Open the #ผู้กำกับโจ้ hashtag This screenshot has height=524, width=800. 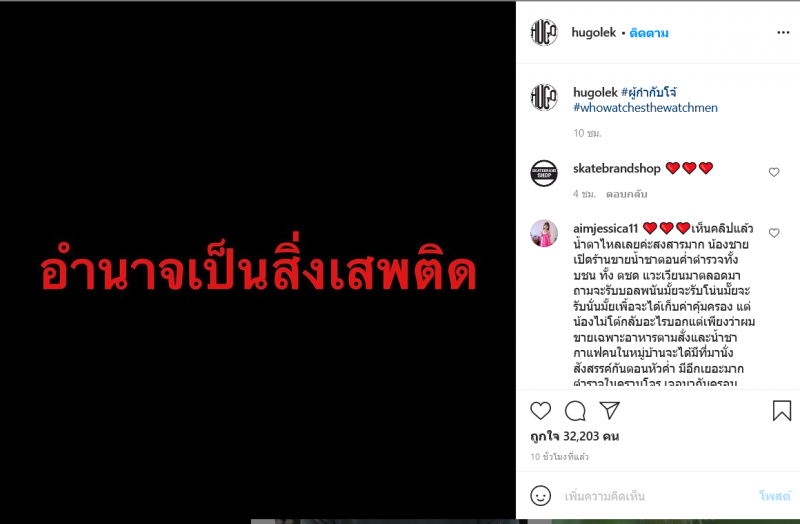pos(649,92)
